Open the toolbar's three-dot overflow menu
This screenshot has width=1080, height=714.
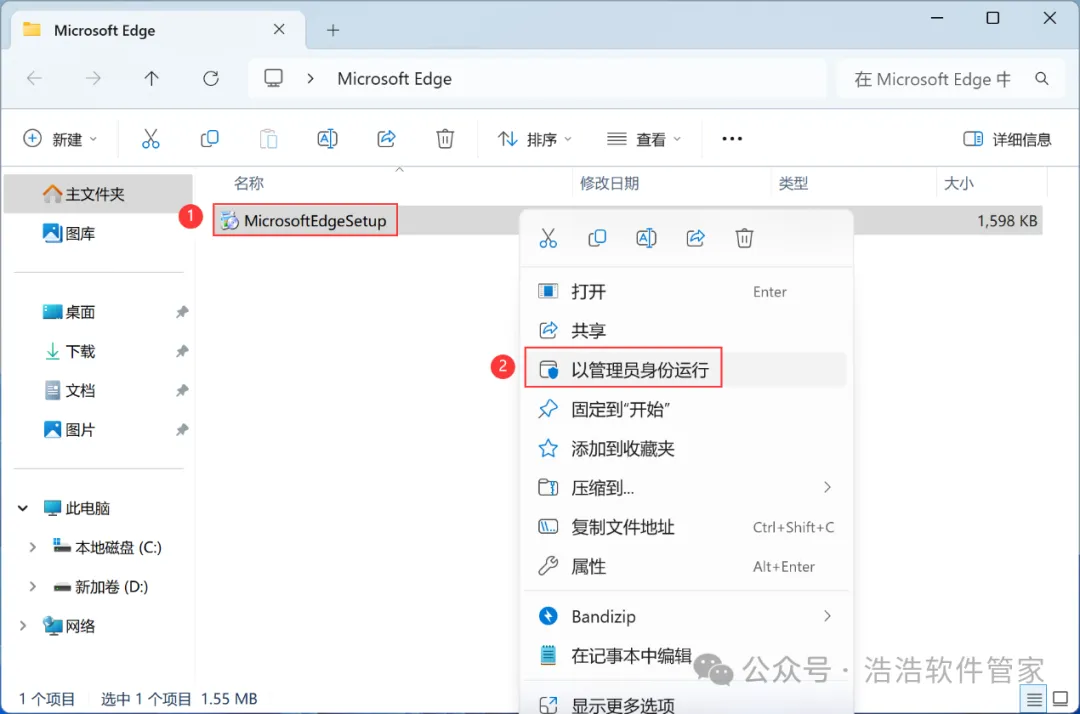coord(732,139)
